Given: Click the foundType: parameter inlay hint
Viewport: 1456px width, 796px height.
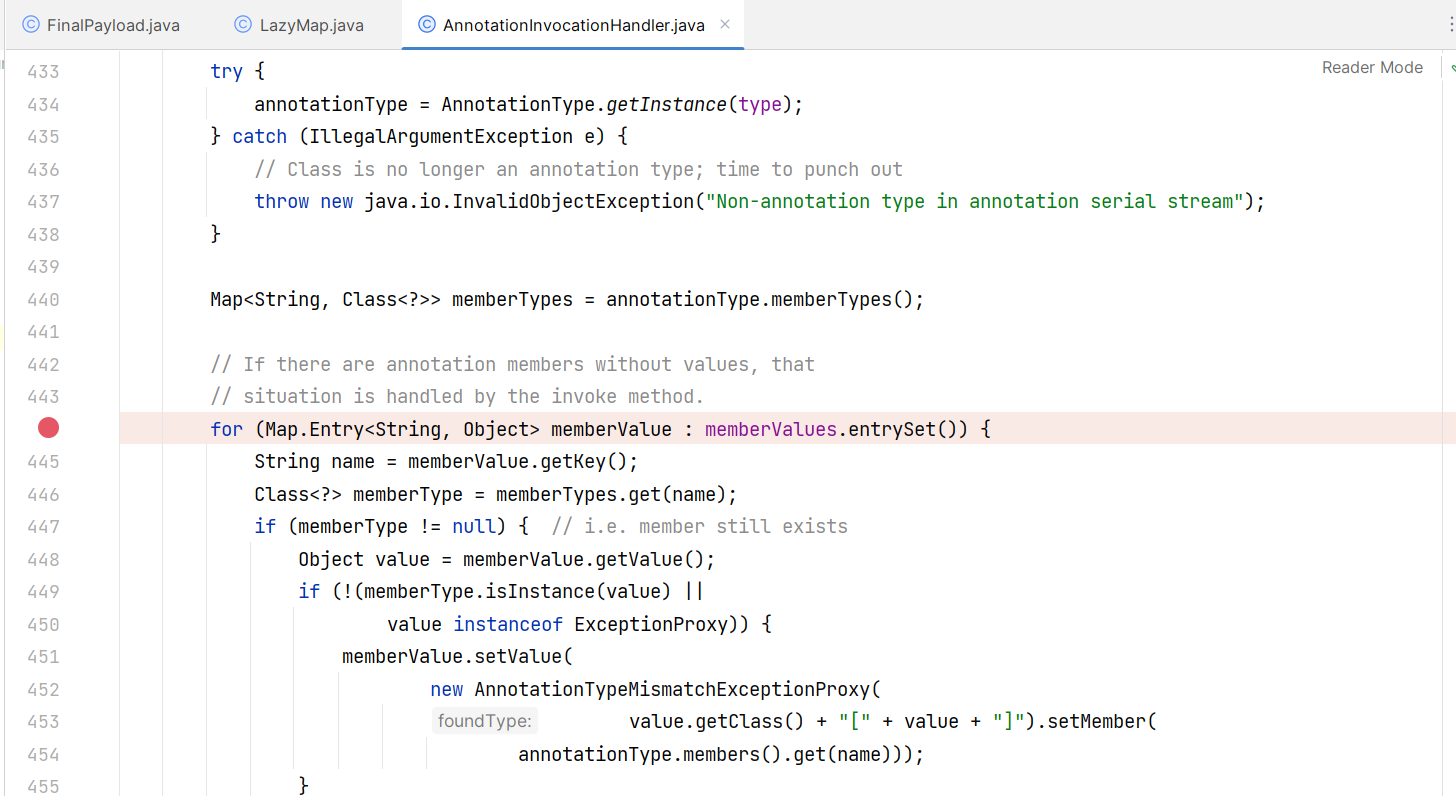Looking at the screenshot, I should (x=485, y=721).
